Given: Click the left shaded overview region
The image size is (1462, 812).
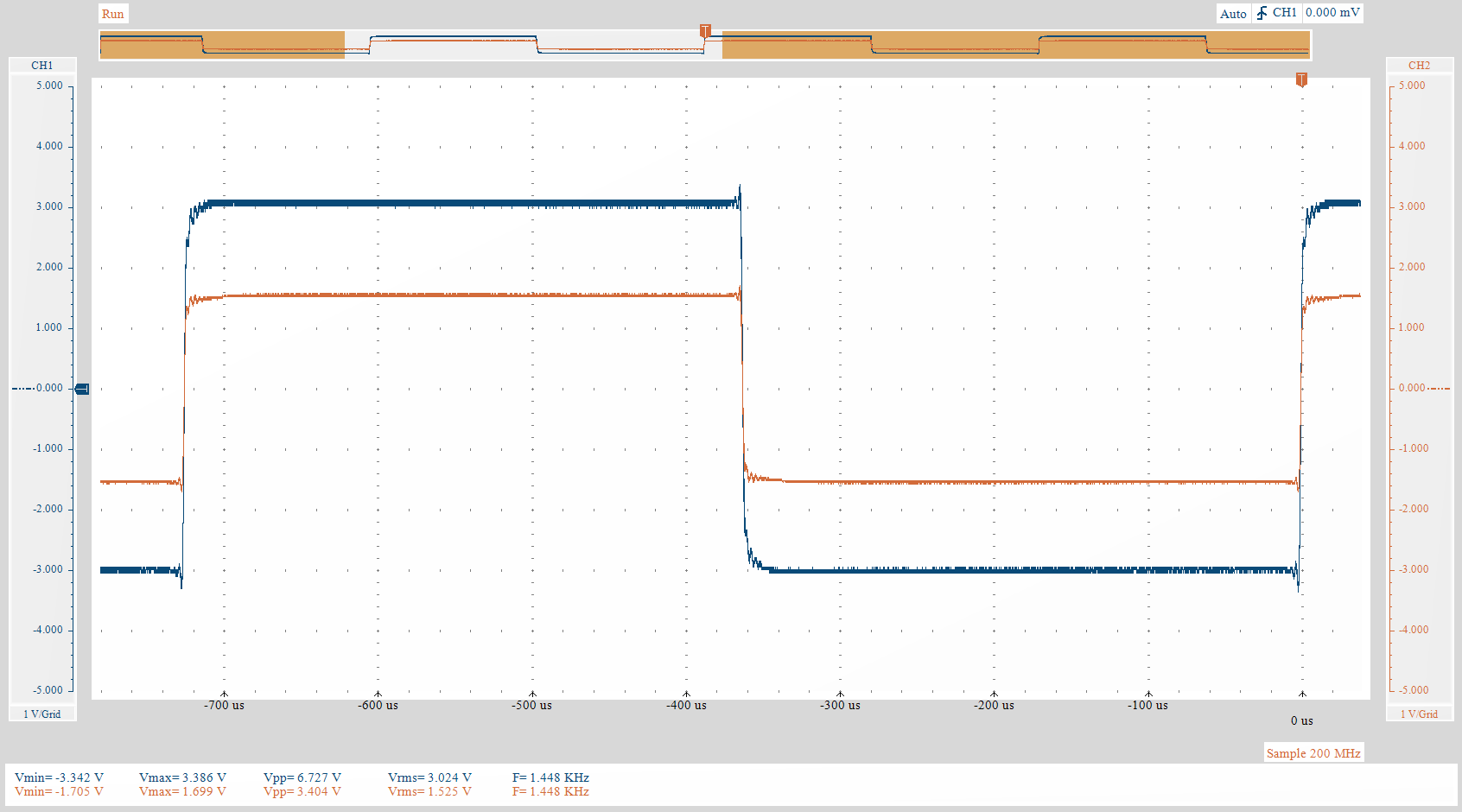Looking at the screenshot, I should 222,45.
